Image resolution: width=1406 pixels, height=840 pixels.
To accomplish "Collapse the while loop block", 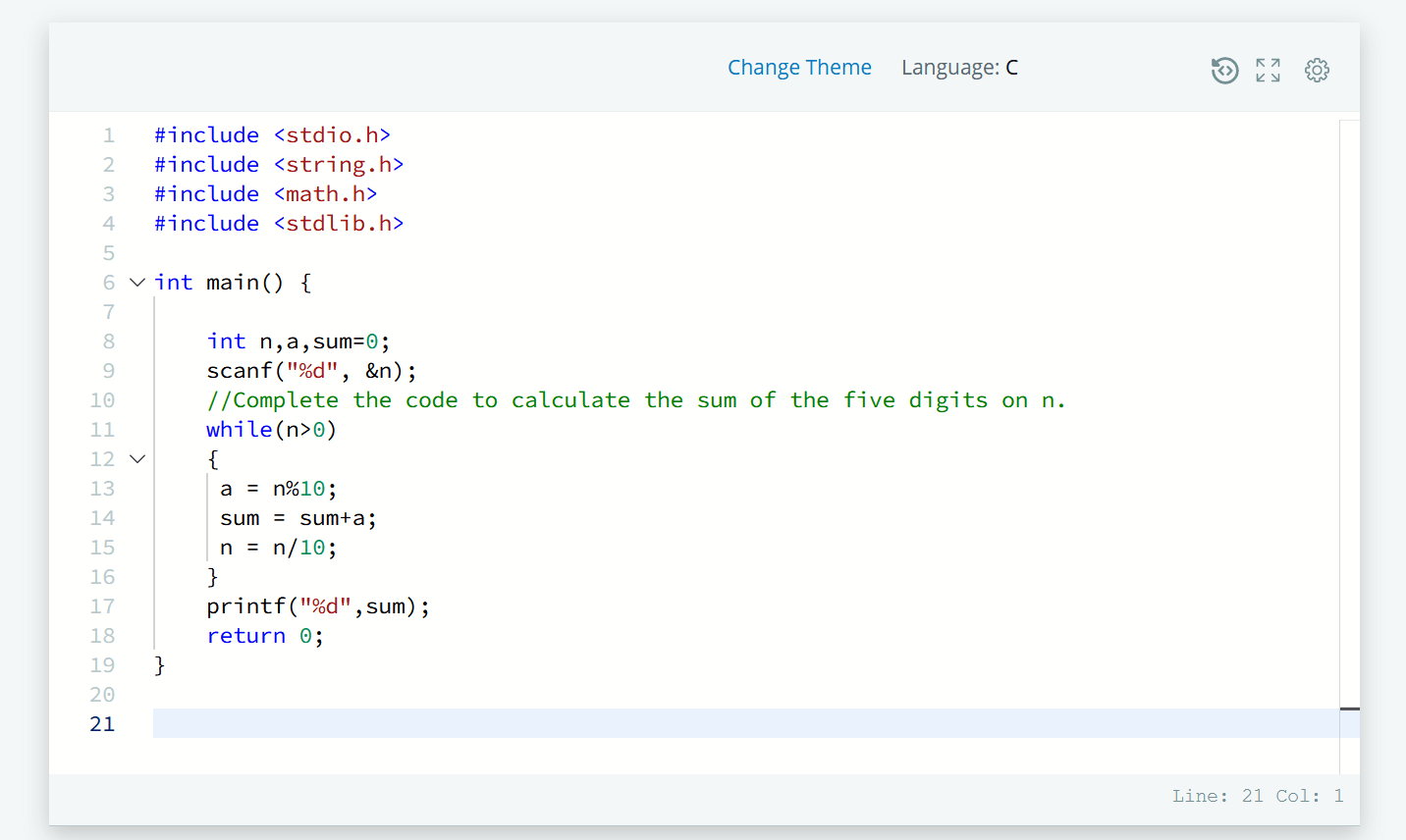I will [137, 458].
